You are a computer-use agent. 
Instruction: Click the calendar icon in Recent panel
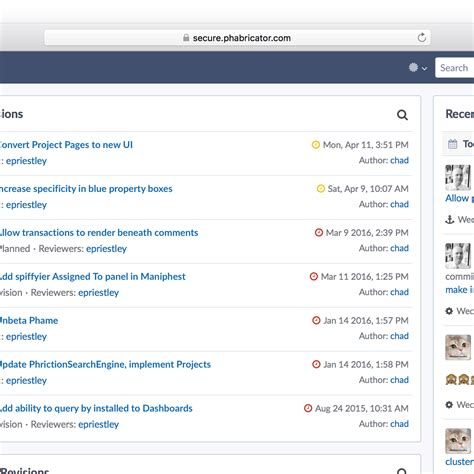(452, 144)
